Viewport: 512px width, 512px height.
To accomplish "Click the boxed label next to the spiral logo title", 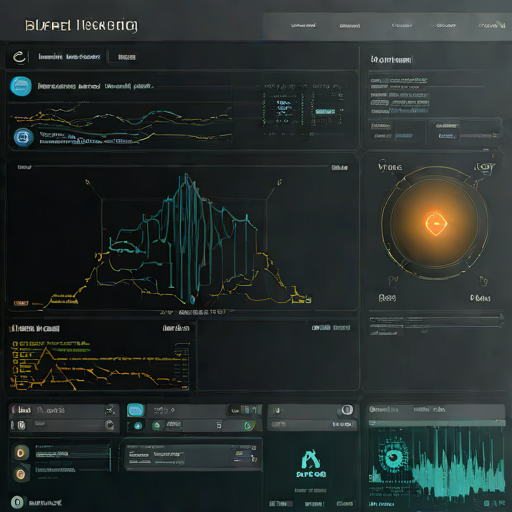I will (x=127, y=57).
